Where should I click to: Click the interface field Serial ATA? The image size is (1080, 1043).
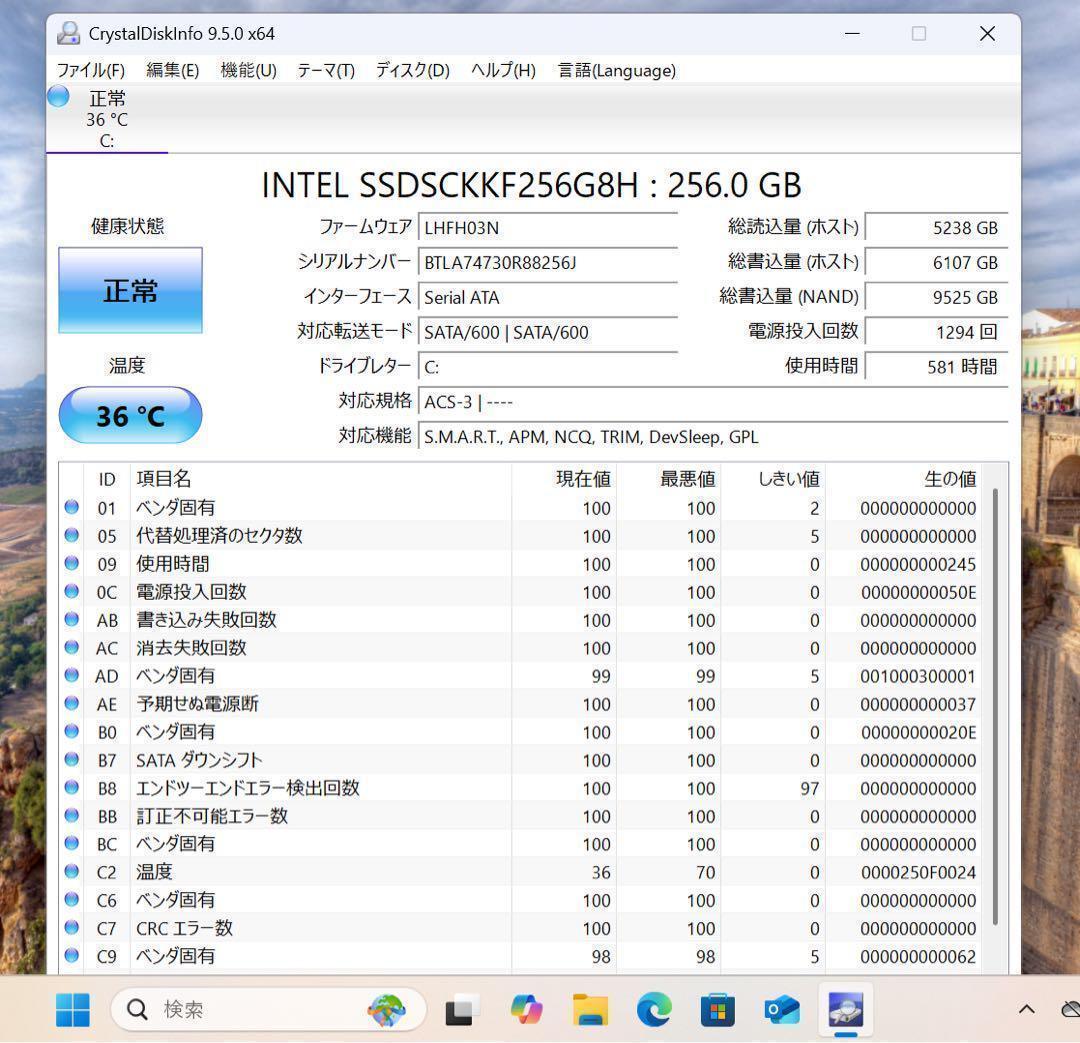click(x=548, y=298)
